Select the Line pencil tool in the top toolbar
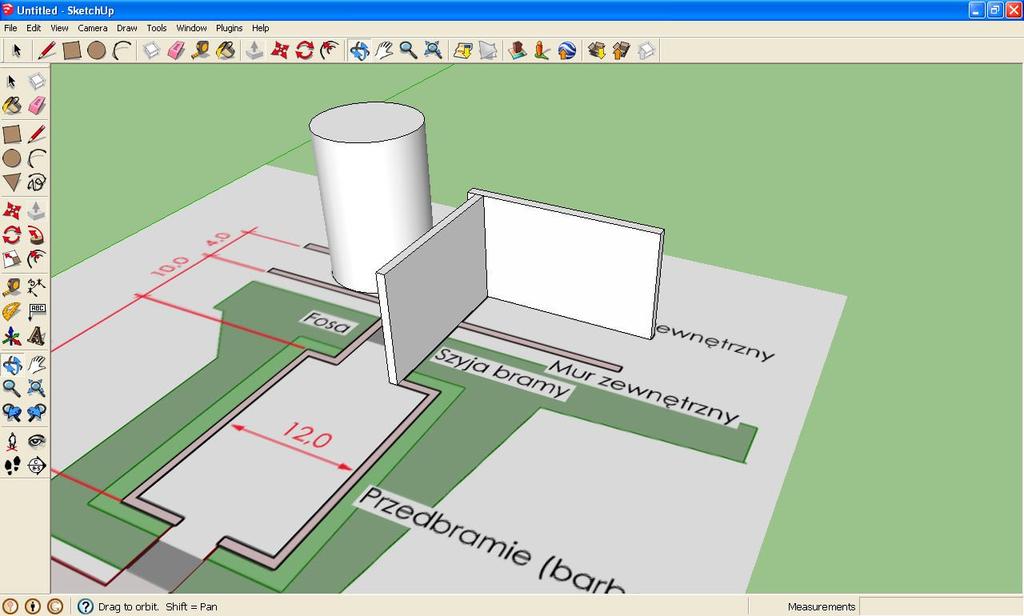The image size is (1024, 616). point(46,50)
